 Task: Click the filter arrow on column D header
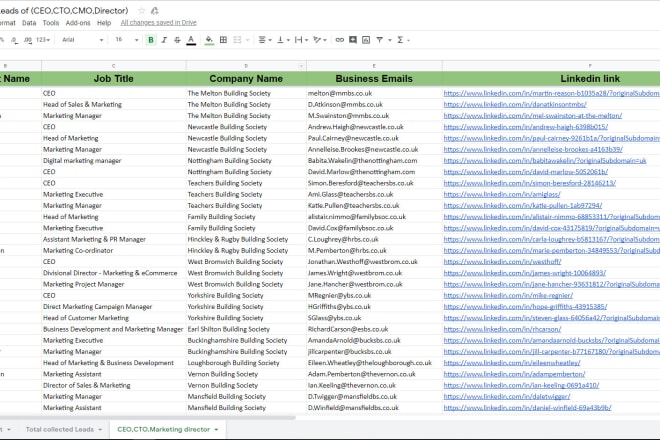[301, 66]
